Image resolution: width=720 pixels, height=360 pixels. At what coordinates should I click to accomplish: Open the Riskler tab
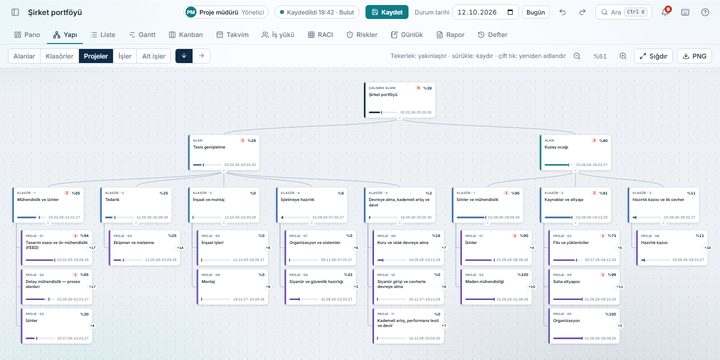tap(362, 34)
